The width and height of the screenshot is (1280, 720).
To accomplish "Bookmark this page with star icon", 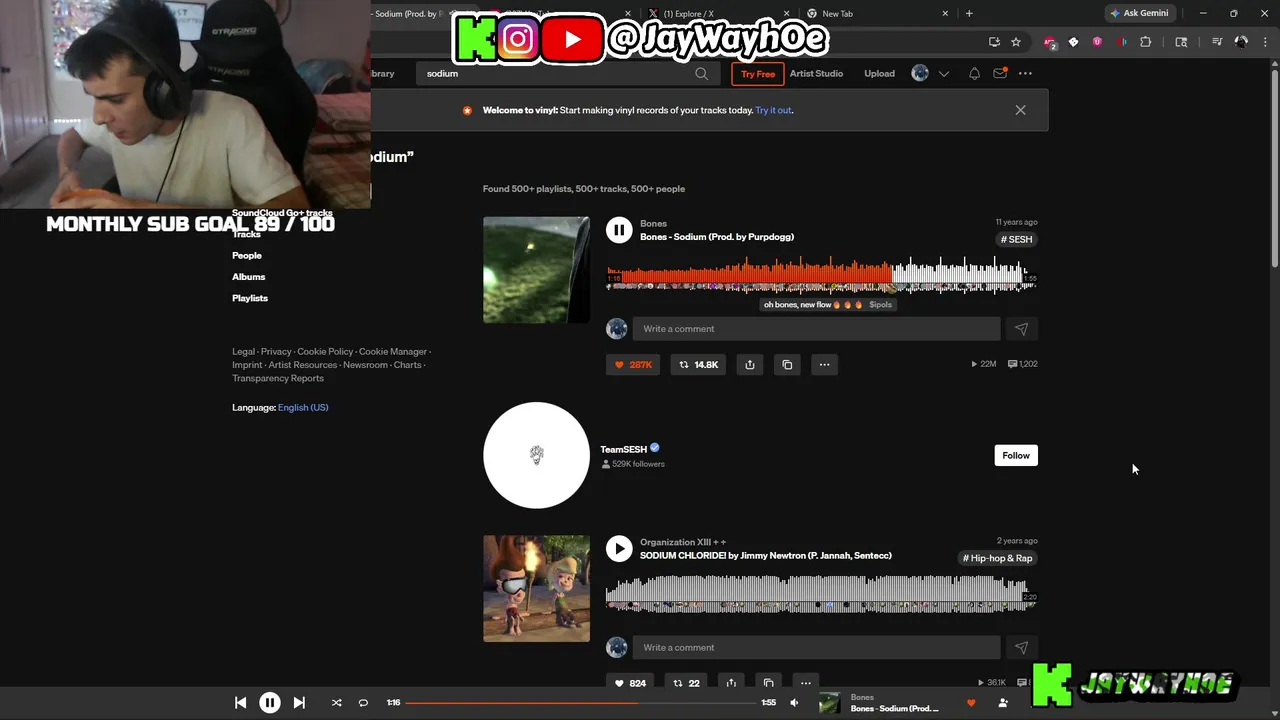I will (x=1016, y=42).
